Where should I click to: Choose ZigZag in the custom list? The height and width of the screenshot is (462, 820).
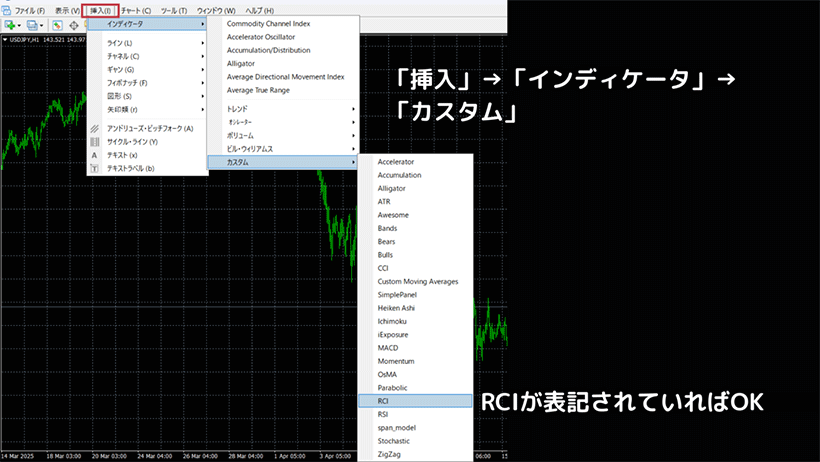415,455
